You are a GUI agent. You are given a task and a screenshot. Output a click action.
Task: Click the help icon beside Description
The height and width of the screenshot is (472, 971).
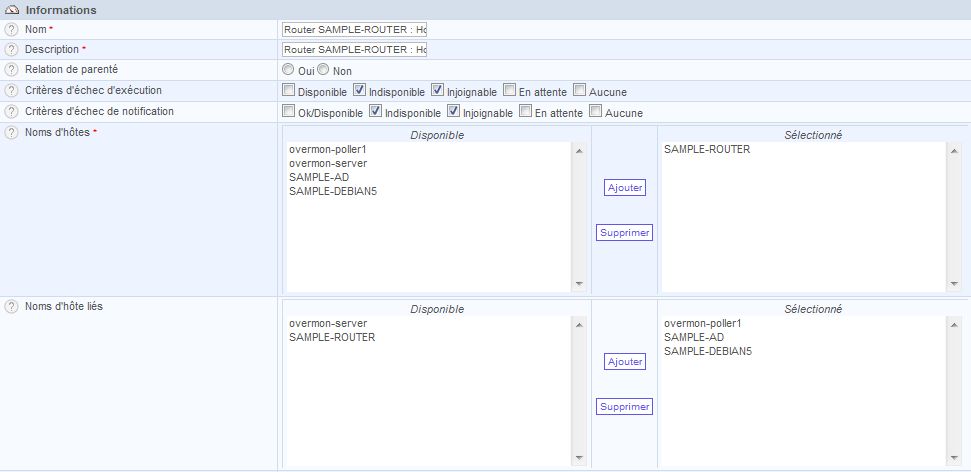12,50
